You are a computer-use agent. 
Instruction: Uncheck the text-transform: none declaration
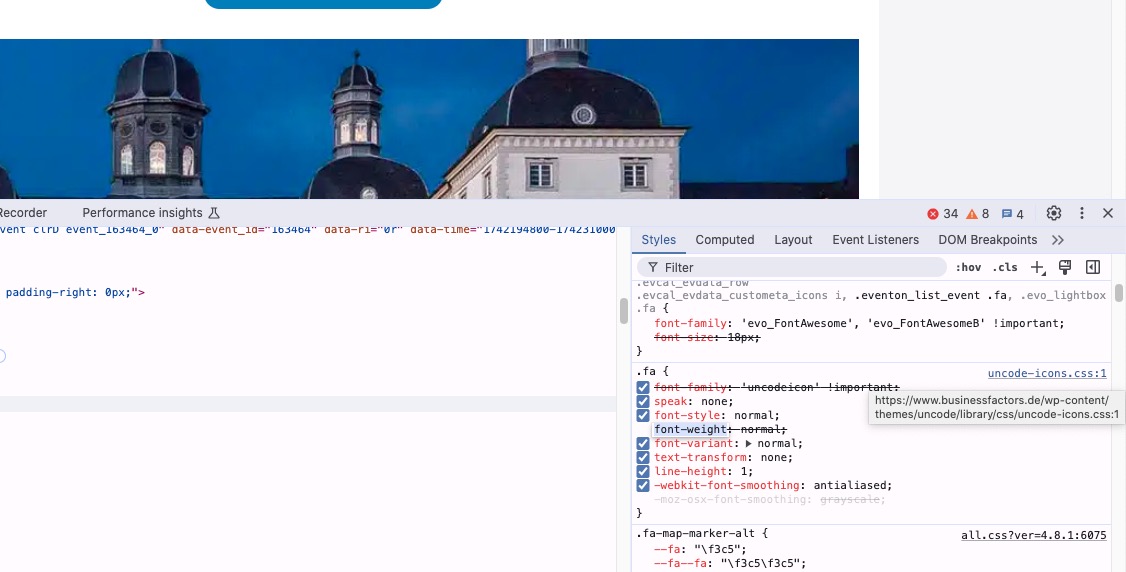[643, 457]
